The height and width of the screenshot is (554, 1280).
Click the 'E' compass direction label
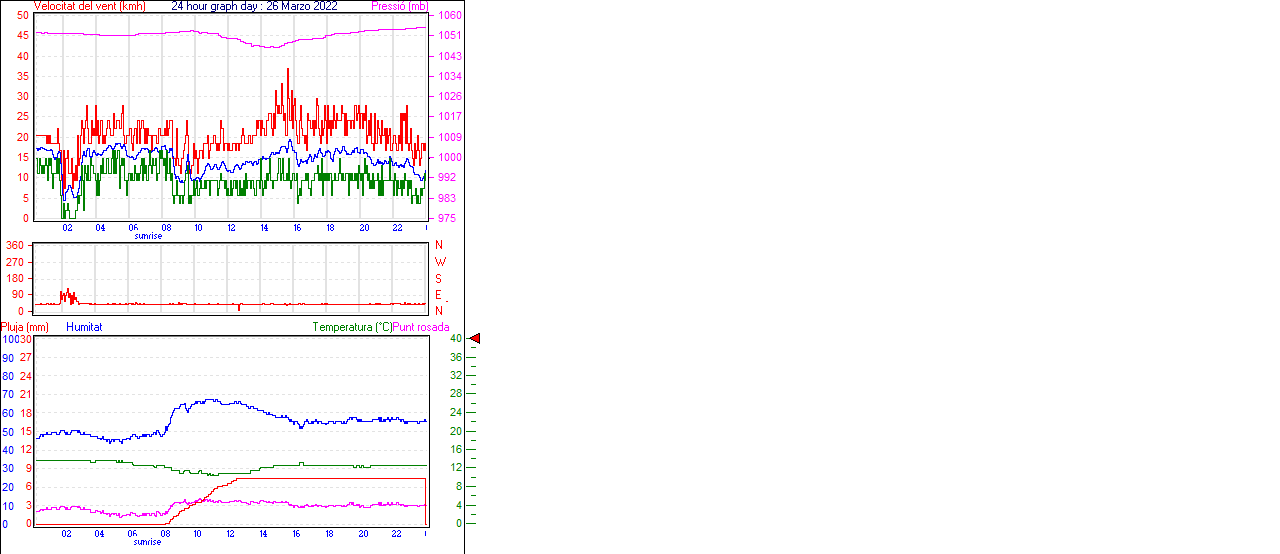click(x=439, y=294)
